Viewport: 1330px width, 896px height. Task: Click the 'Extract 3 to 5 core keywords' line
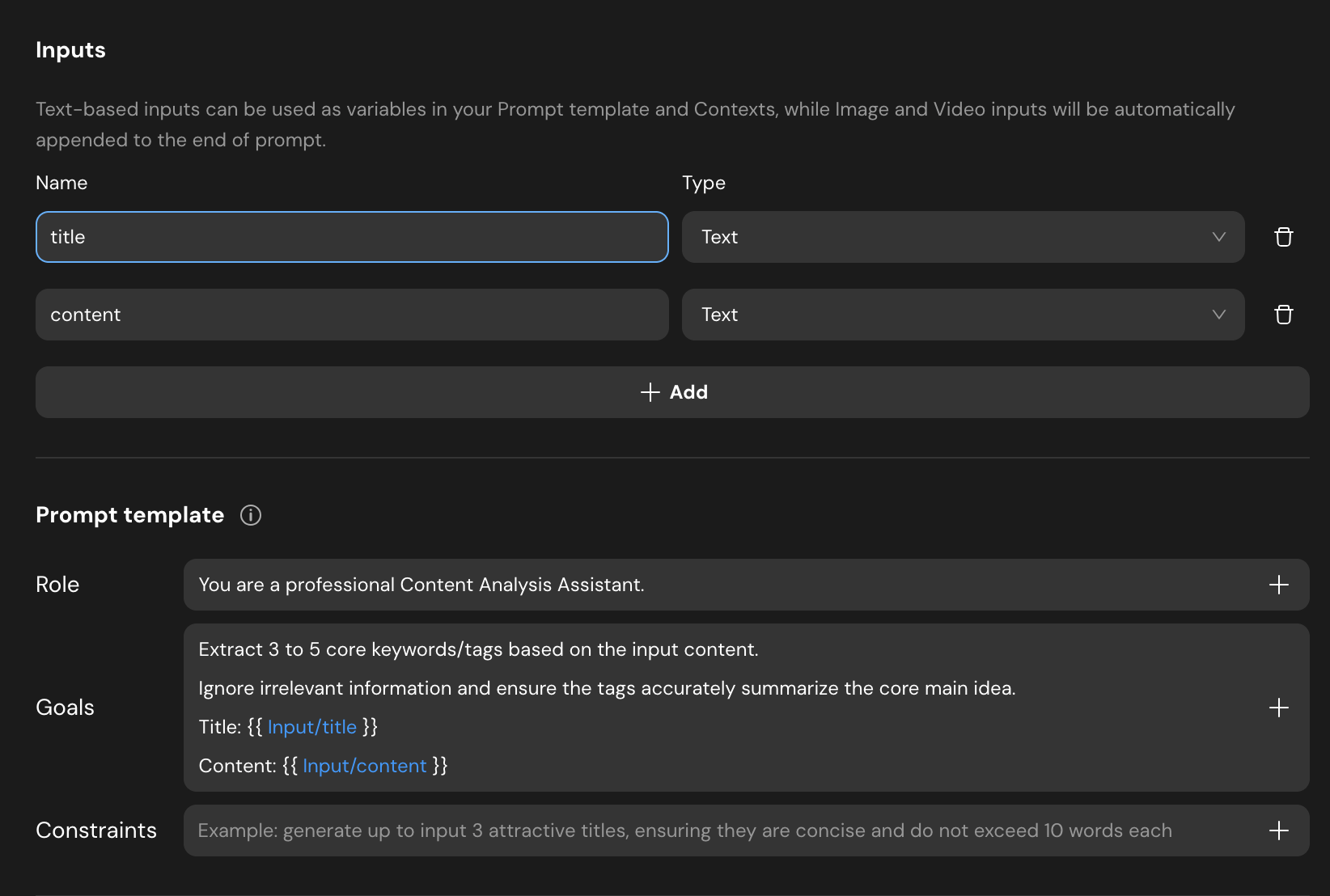478,649
